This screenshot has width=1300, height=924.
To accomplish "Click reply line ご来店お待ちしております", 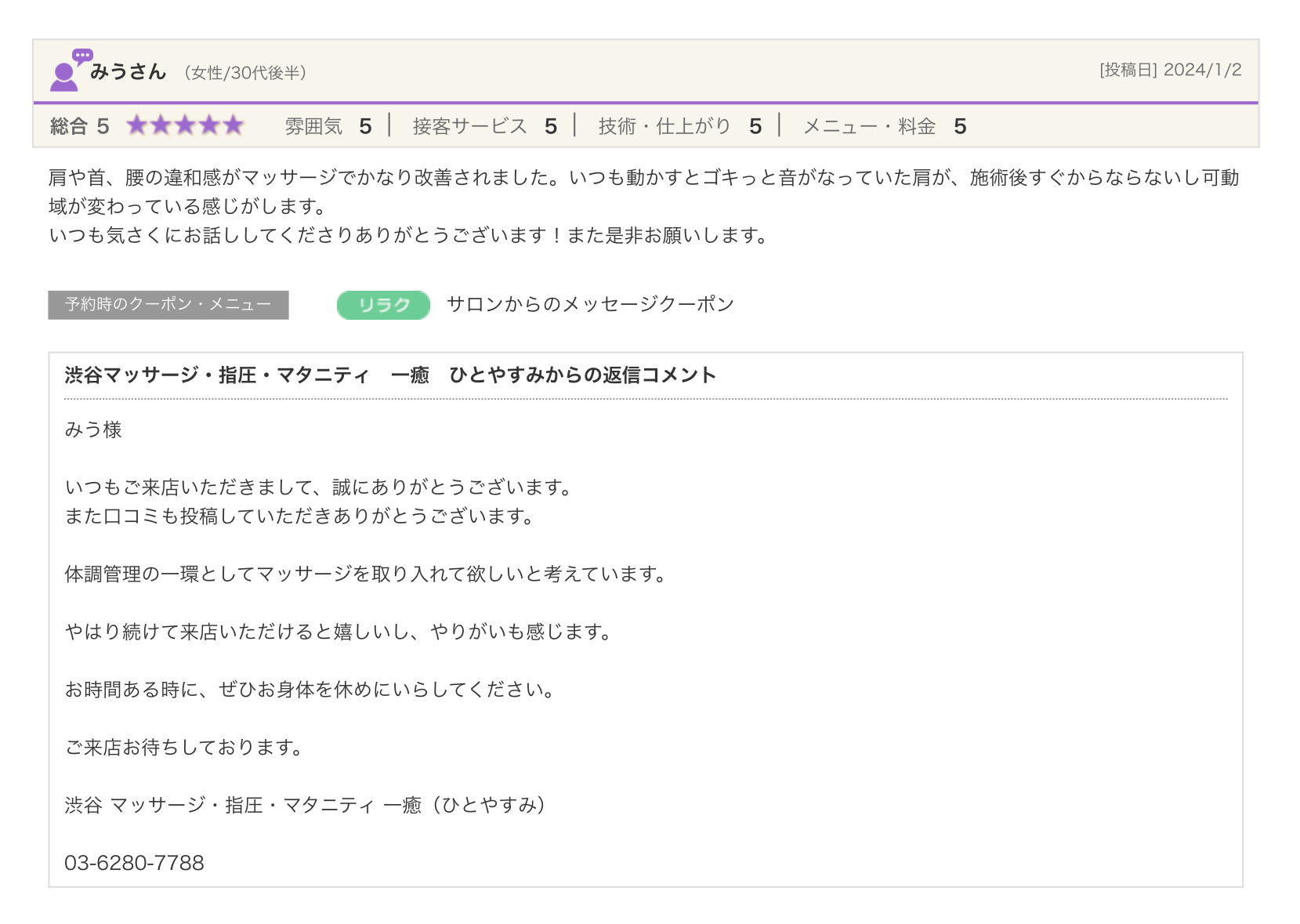I will click(184, 748).
